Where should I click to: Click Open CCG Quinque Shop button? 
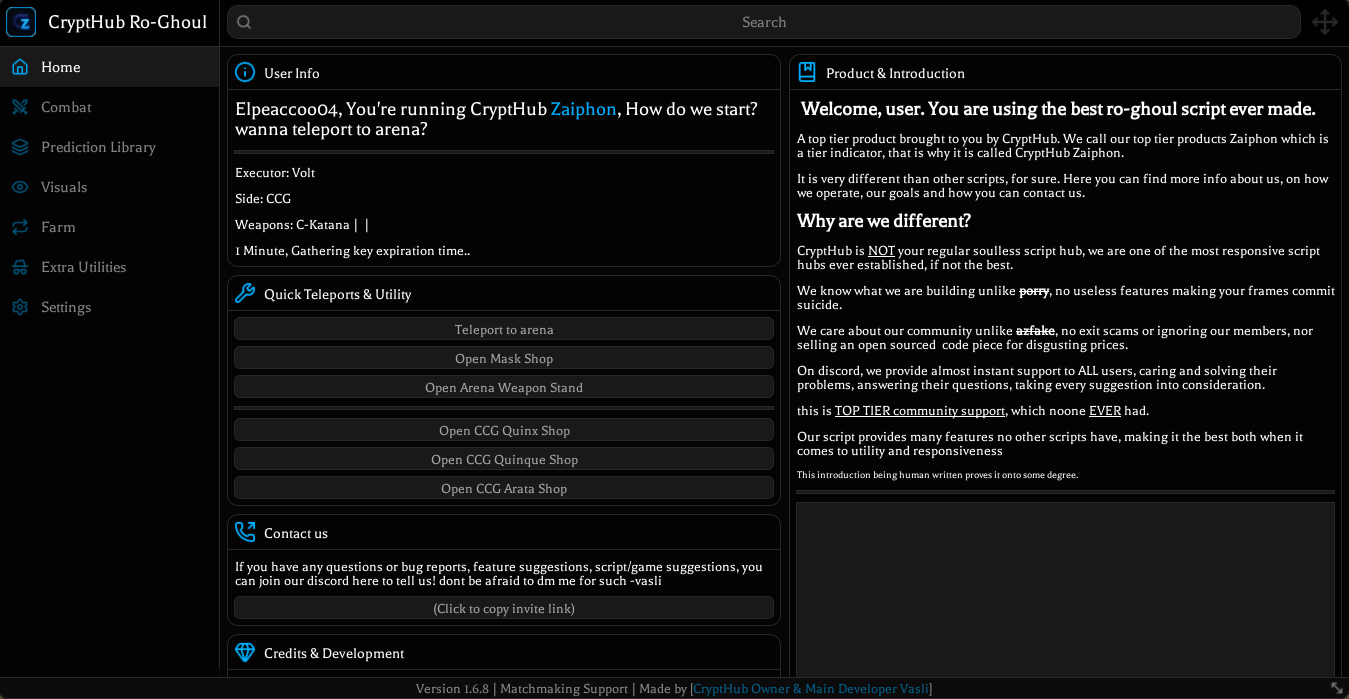click(504, 459)
